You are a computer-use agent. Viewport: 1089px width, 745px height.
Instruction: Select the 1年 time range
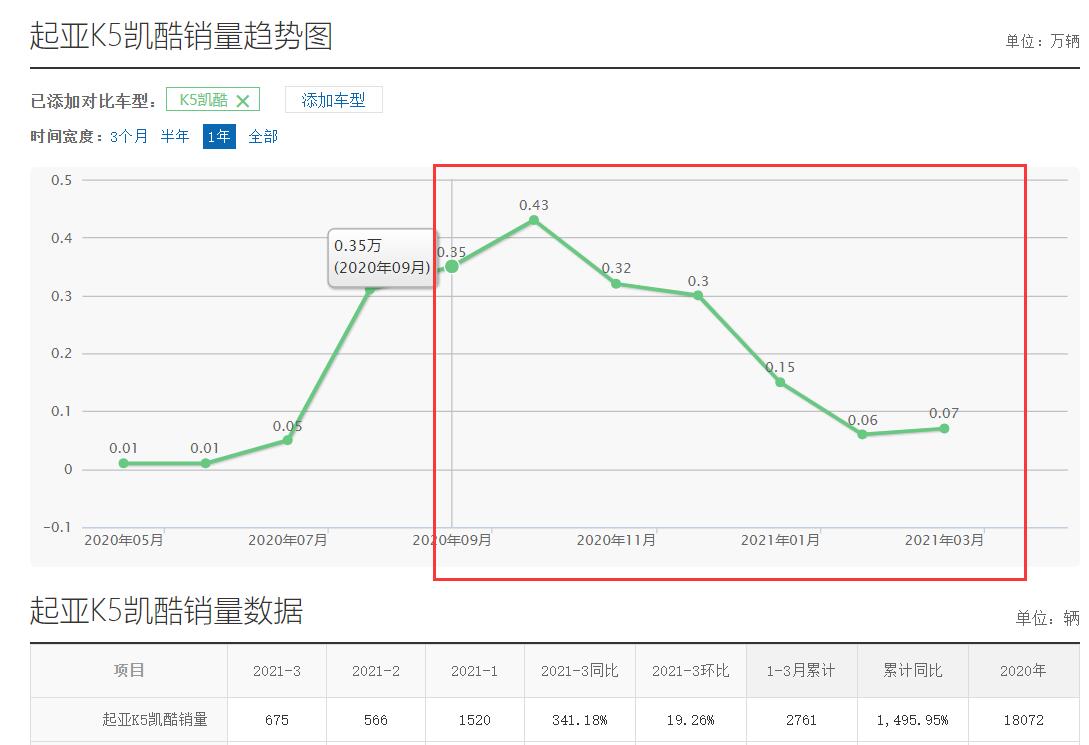(x=219, y=136)
